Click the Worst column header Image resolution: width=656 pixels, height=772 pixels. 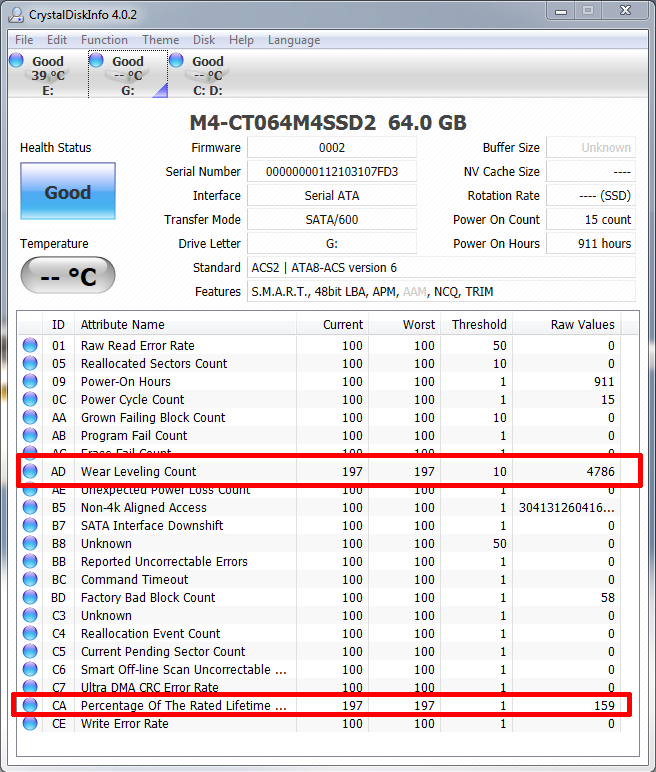click(x=404, y=325)
